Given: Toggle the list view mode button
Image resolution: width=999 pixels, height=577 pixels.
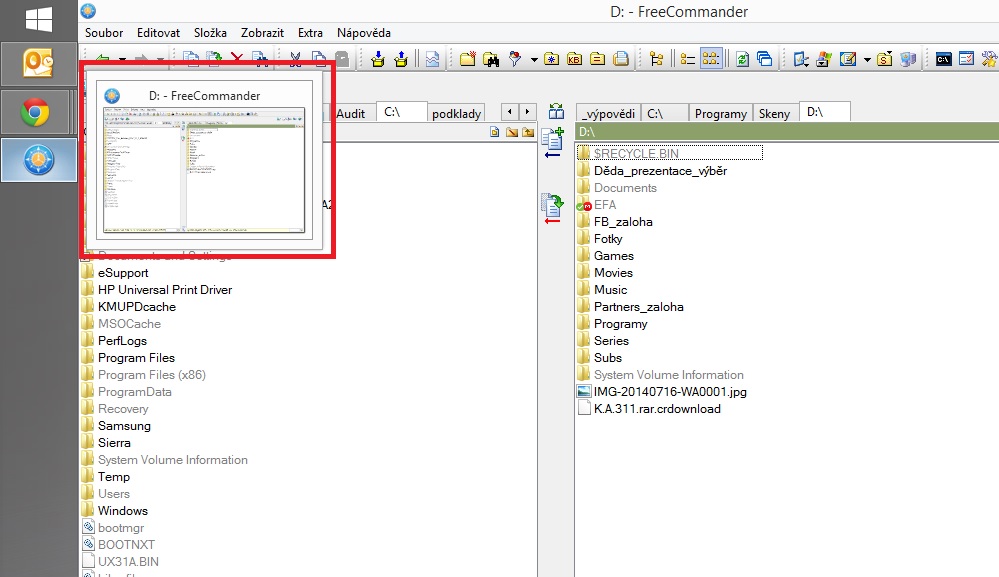Looking at the screenshot, I should tap(688, 59).
